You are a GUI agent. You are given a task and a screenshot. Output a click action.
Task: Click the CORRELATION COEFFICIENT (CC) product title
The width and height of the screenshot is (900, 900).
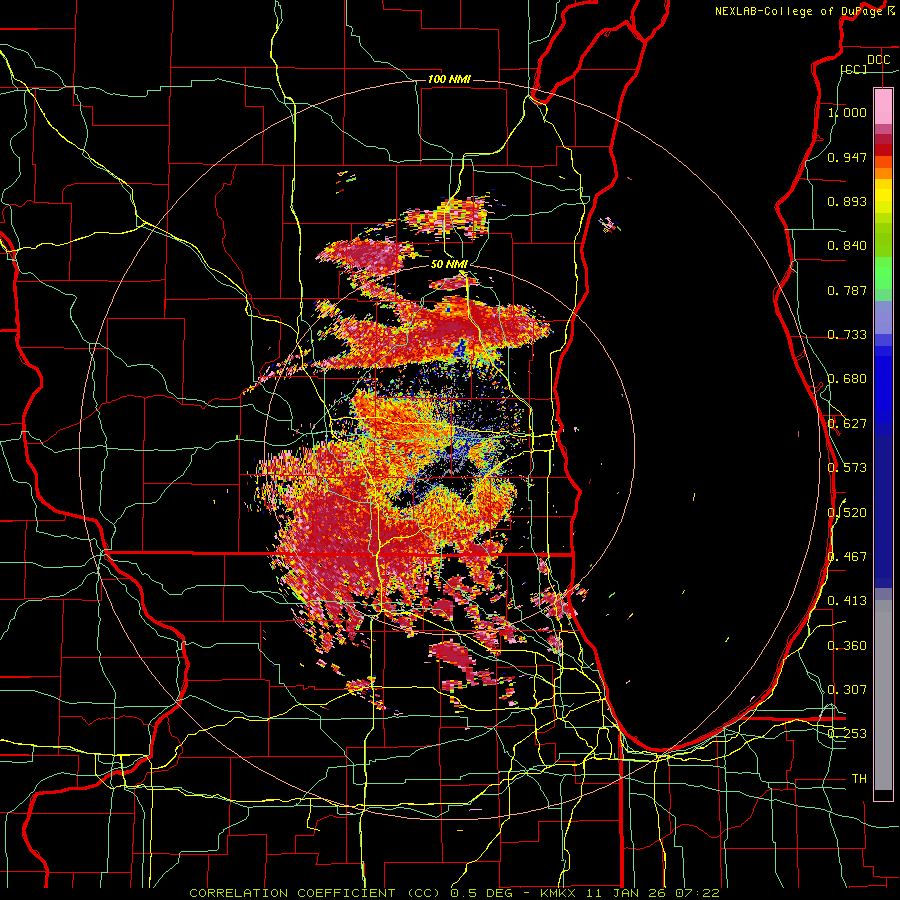point(316,893)
